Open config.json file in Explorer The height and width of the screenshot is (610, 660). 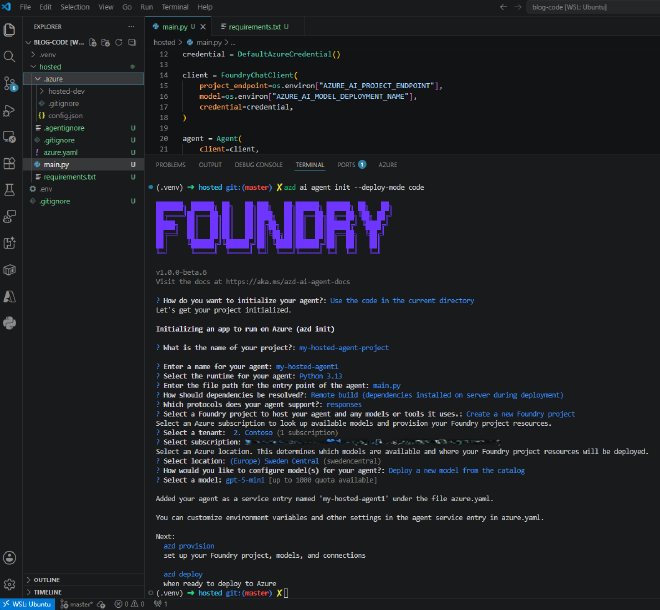[83, 116]
